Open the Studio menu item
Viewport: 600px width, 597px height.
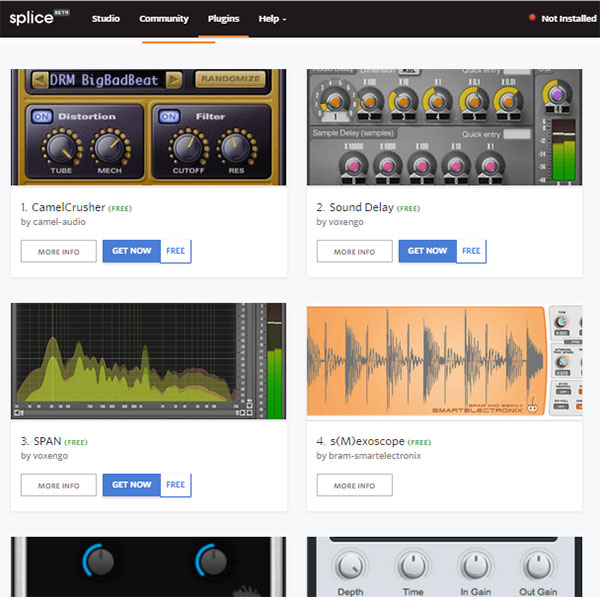coord(106,18)
